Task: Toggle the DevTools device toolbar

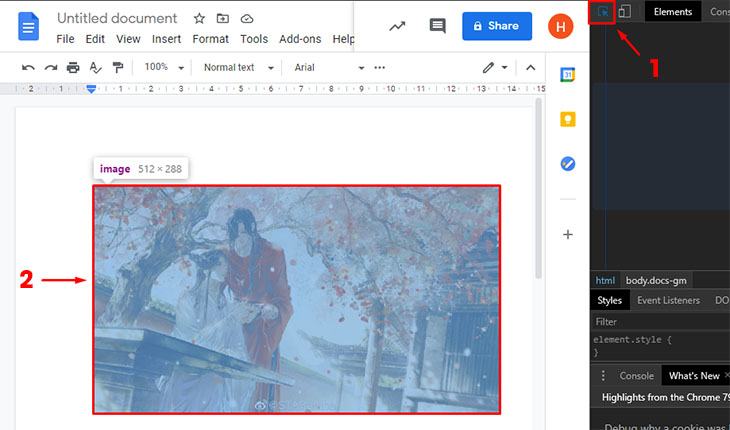Action: [x=625, y=12]
